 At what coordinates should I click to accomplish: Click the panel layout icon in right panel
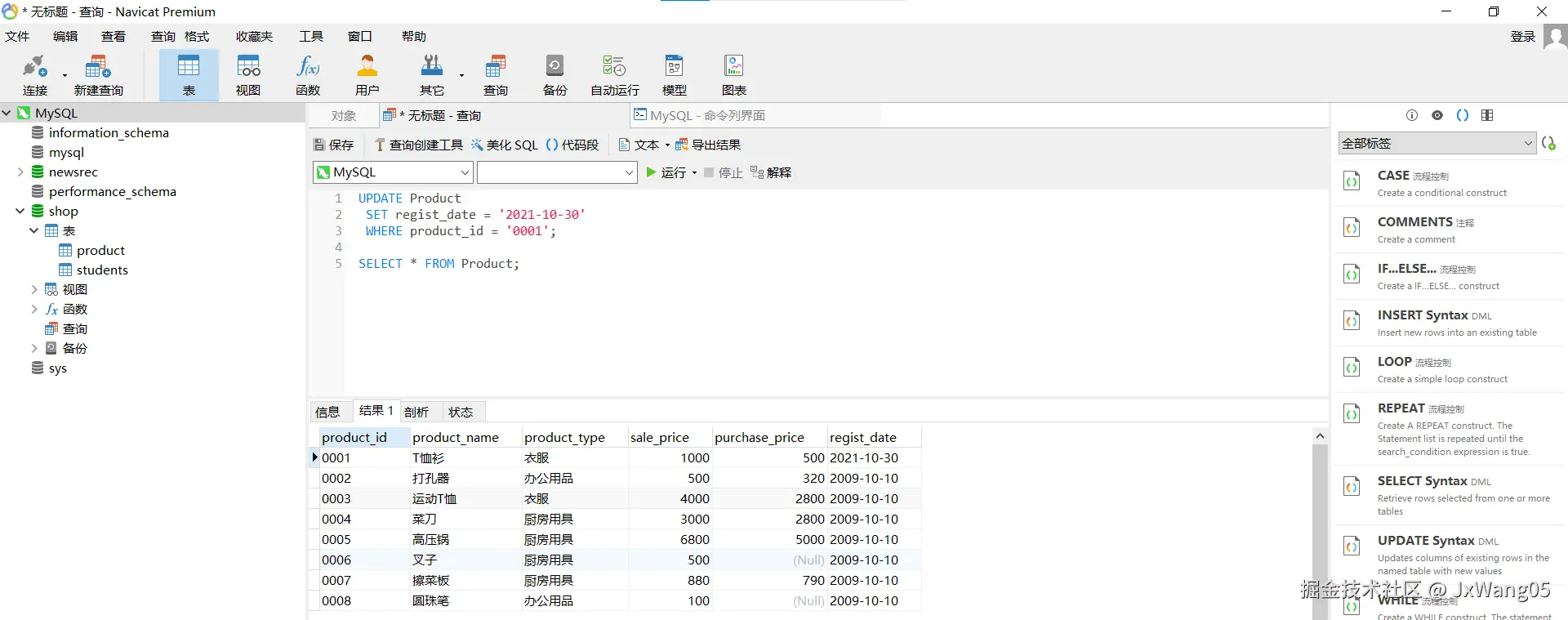(1487, 115)
